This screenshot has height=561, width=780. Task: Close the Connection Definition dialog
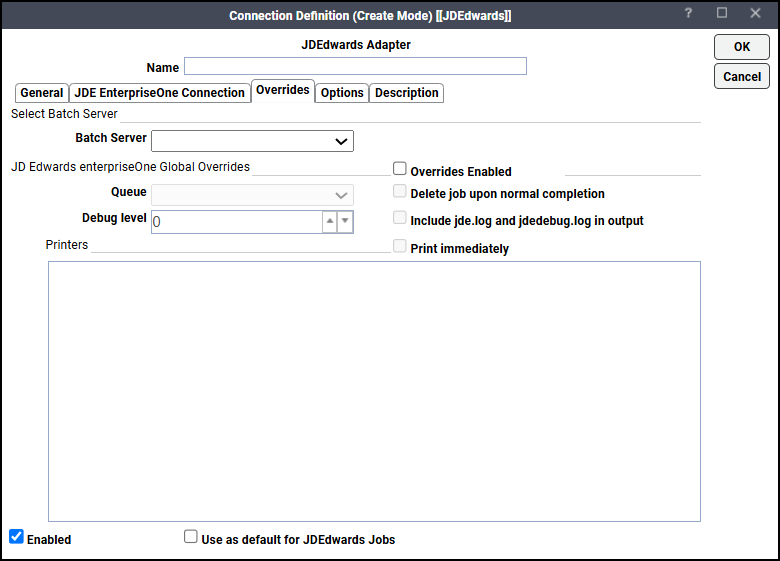click(x=755, y=13)
